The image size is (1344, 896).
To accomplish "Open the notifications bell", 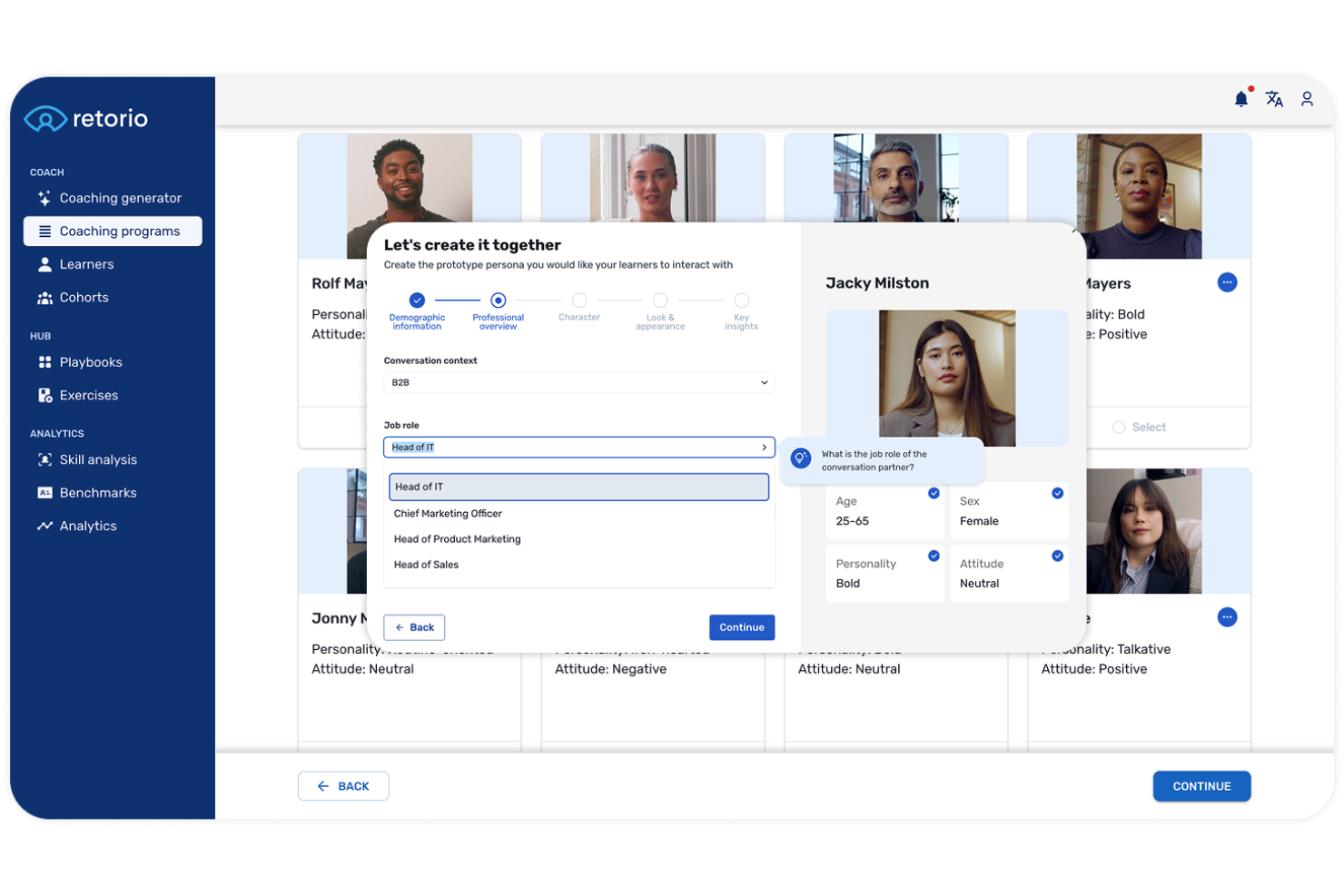I will tap(1241, 99).
